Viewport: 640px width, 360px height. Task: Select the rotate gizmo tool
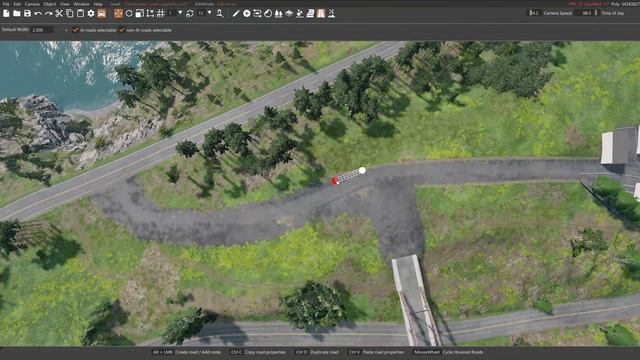(129, 13)
